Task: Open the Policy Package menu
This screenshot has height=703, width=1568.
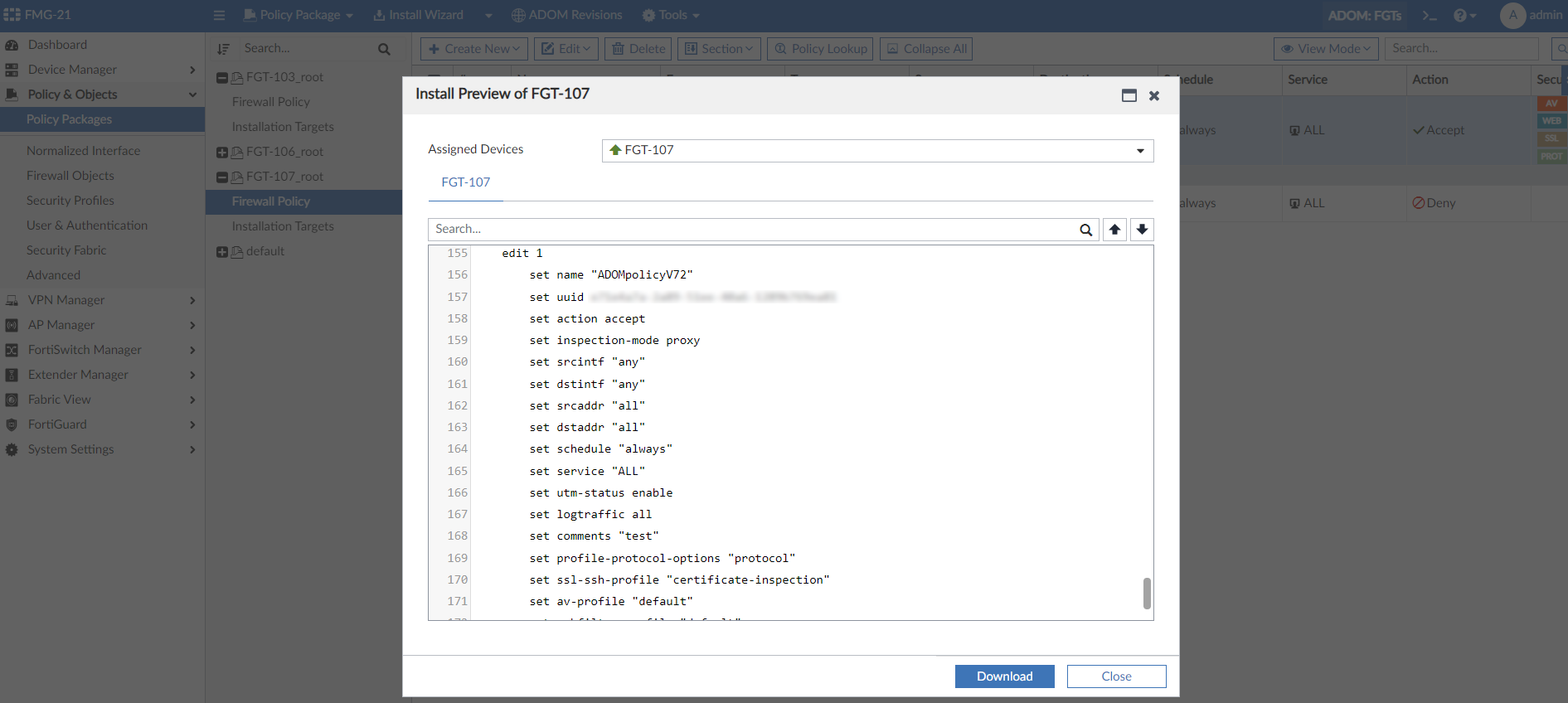Action: (299, 16)
